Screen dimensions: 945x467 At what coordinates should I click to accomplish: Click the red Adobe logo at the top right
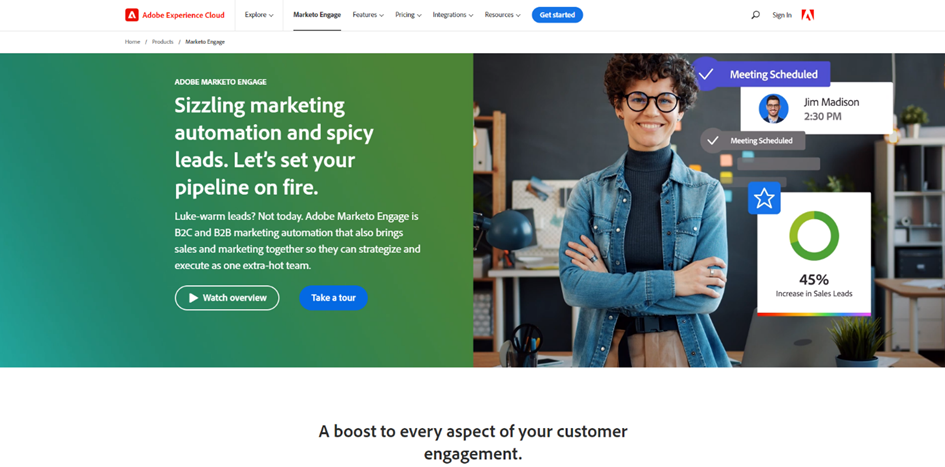tap(808, 15)
